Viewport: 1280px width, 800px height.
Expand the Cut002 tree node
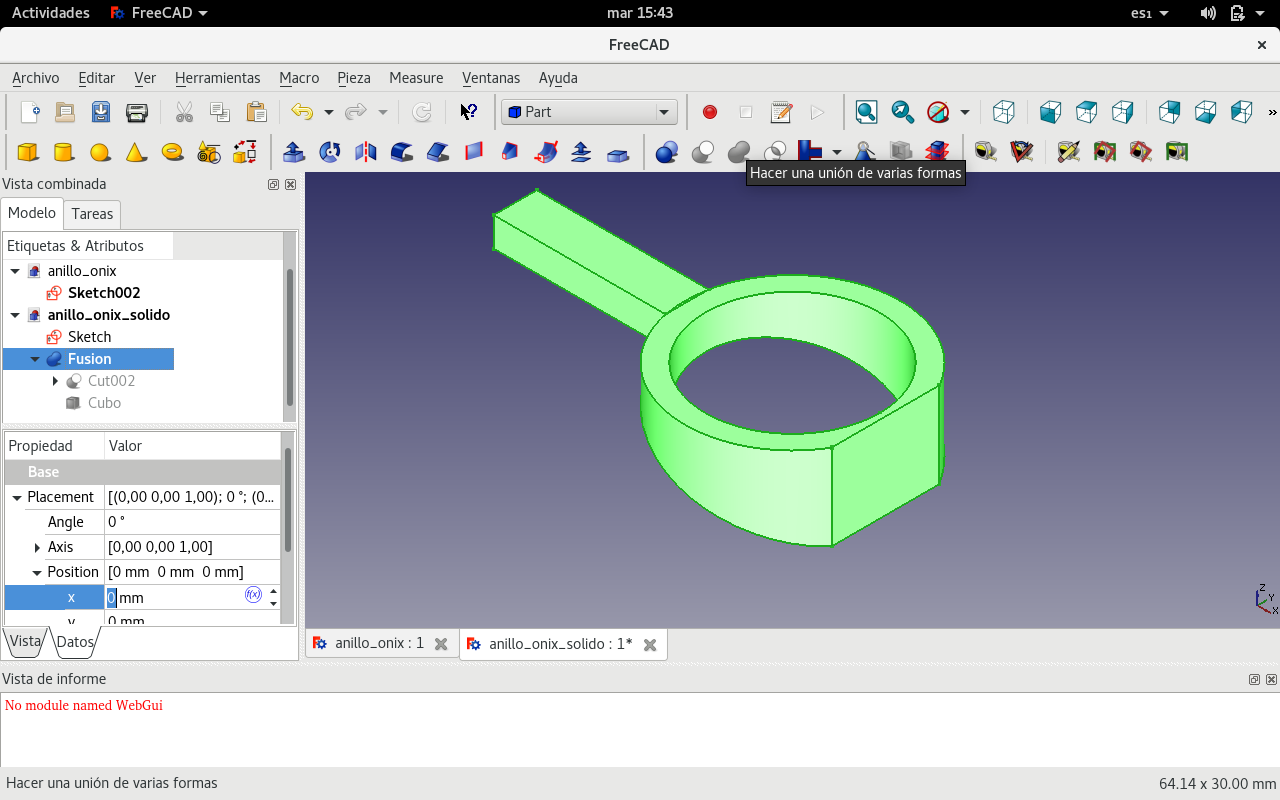pyautogui.click(x=55, y=381)
